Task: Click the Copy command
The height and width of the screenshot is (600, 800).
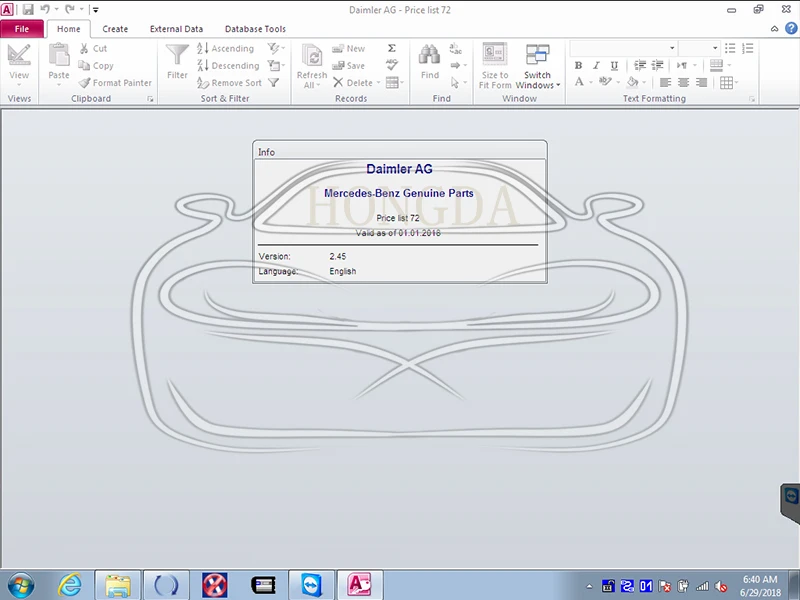Action: [x=96, y=66]
